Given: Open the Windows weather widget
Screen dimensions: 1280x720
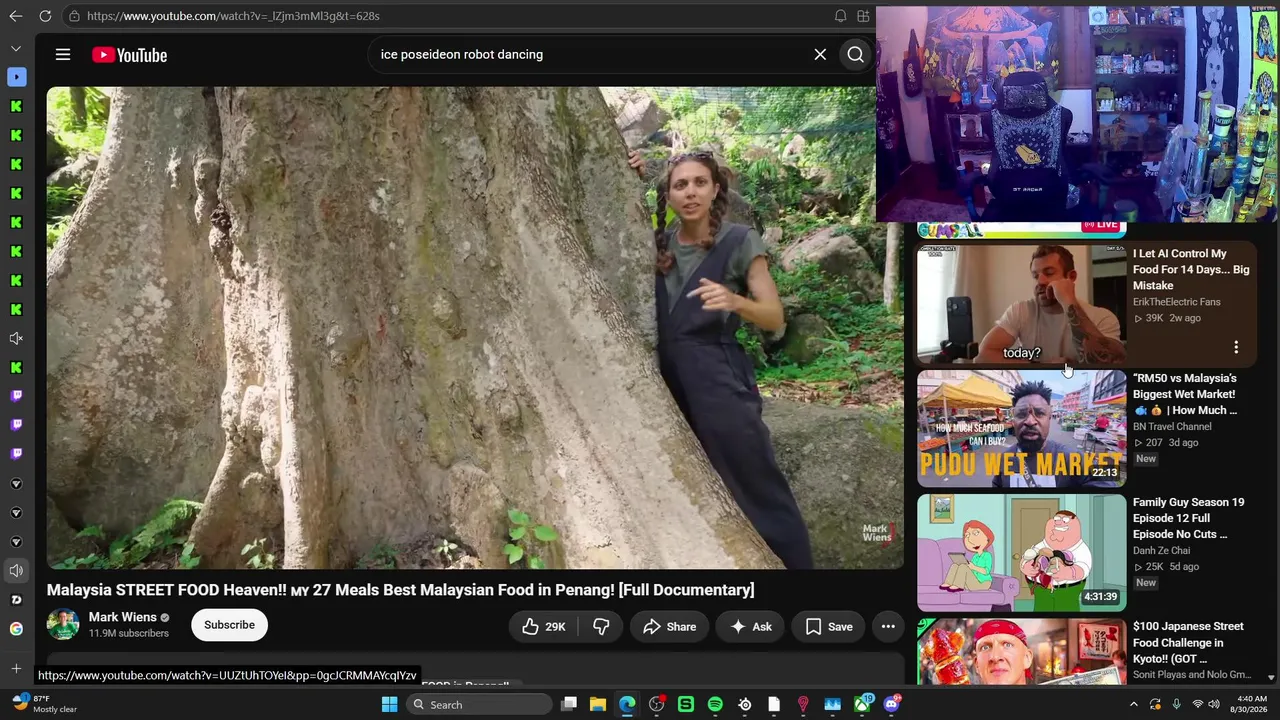Looking at the screenshot, I should [44, 704].
